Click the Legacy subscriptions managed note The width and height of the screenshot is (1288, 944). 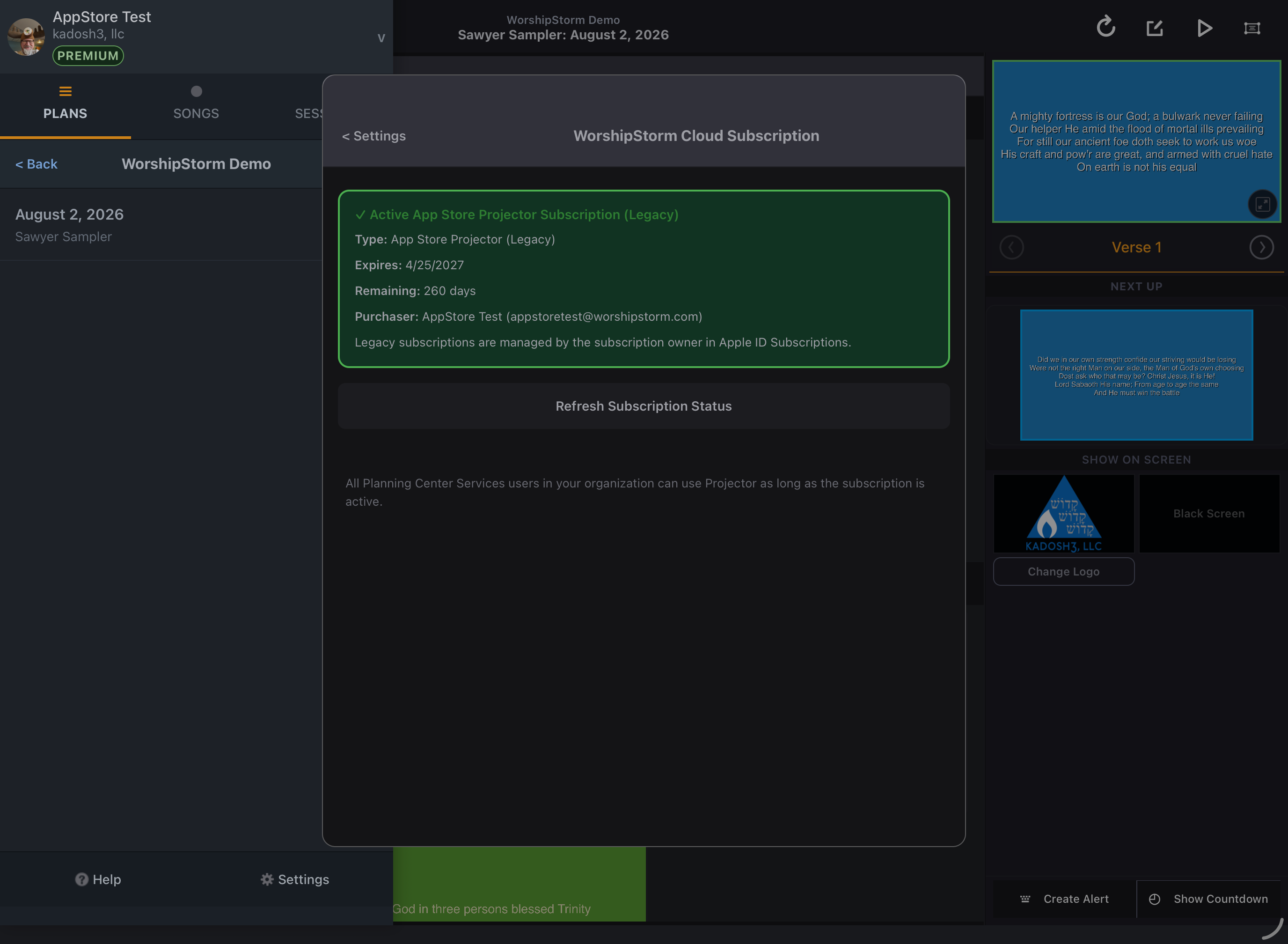point(603,342)
